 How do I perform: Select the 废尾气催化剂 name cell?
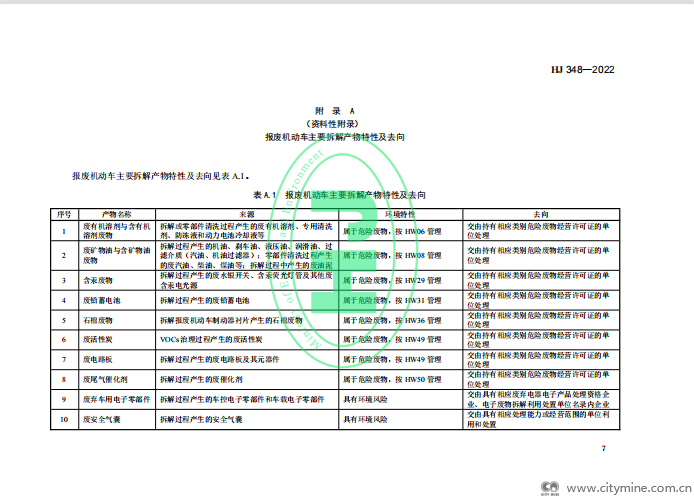(x=110, y=379)
